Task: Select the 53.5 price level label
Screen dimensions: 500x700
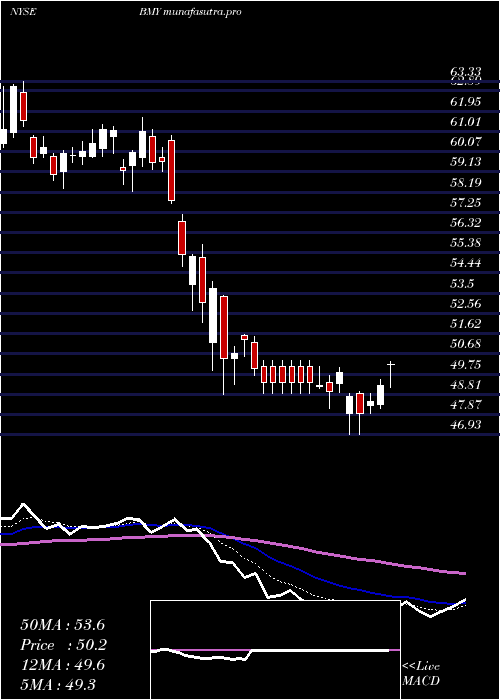Action: [462, 283]
